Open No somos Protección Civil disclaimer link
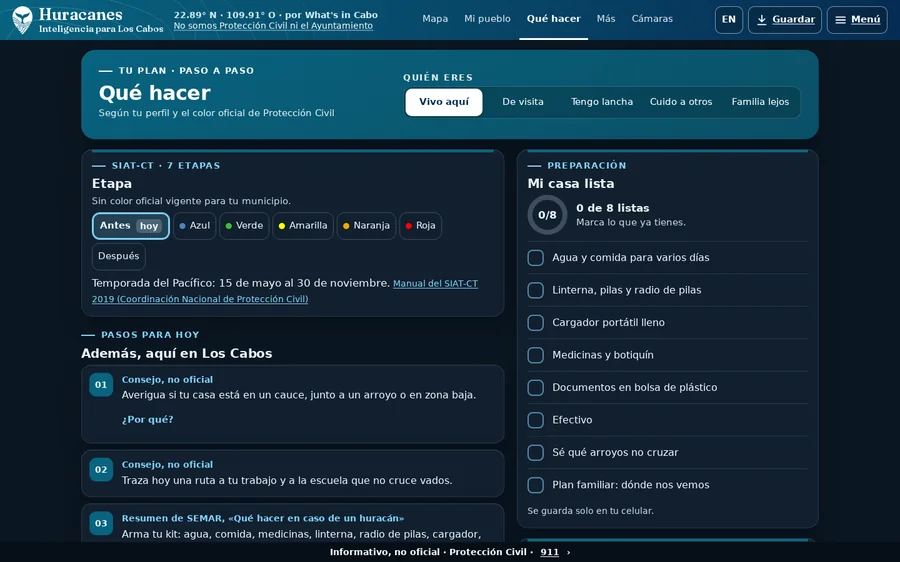This screenshot has height=562, width=900. pyautogui.click(x=273, y=26)
